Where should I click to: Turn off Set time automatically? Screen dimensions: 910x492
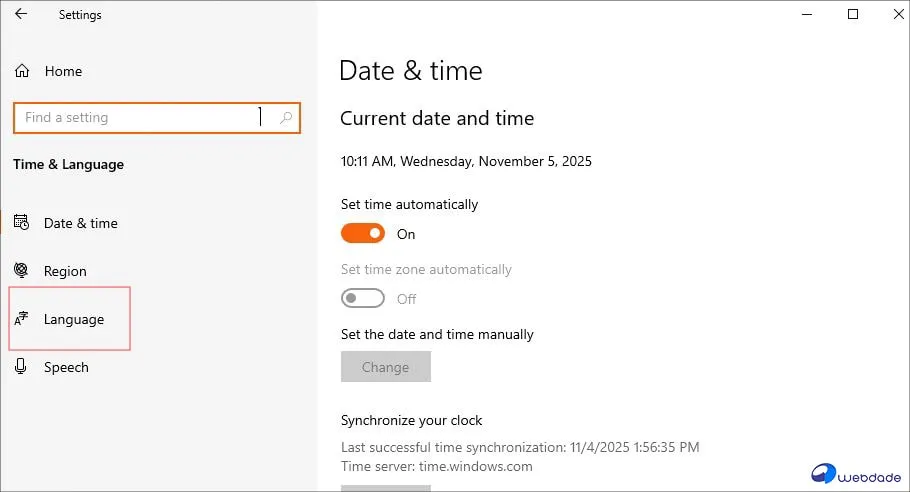[x=363, y=234]
